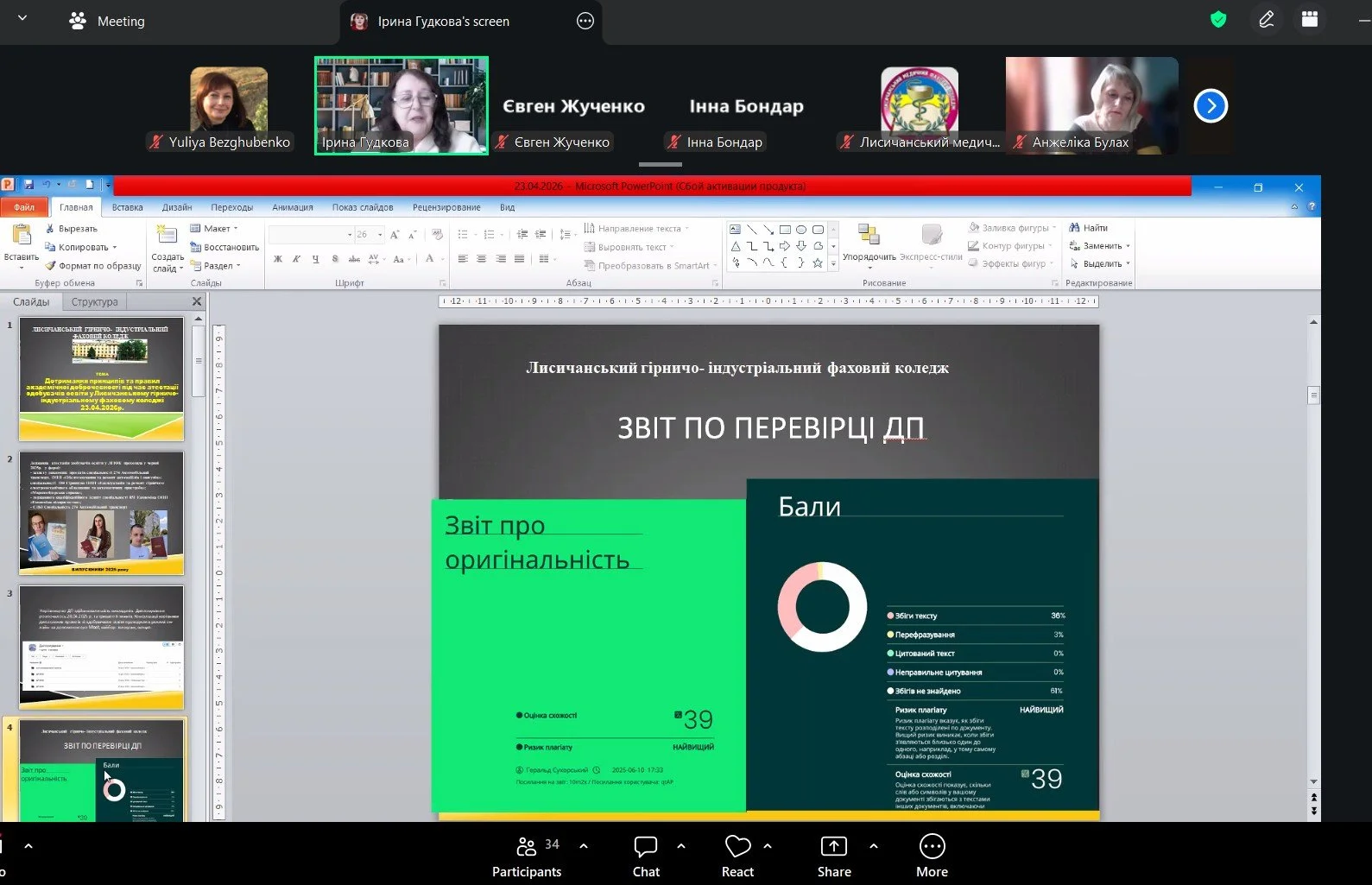Switch to the Insert (Вставка) ribbon tab

coord(127,207)
